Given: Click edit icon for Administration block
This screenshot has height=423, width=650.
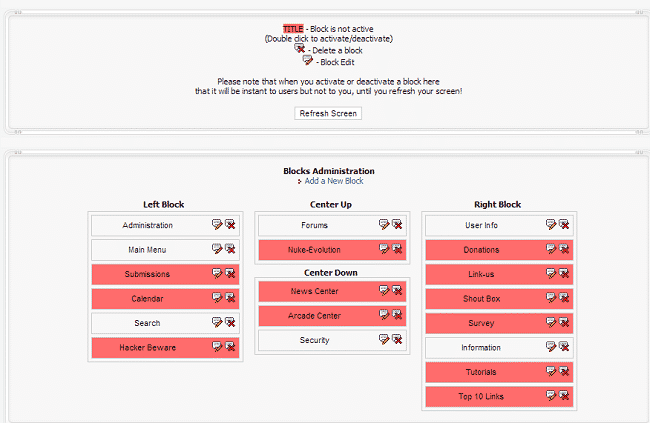Looking at the screenshot, I should pyautogui.click(x=217, y=225).
